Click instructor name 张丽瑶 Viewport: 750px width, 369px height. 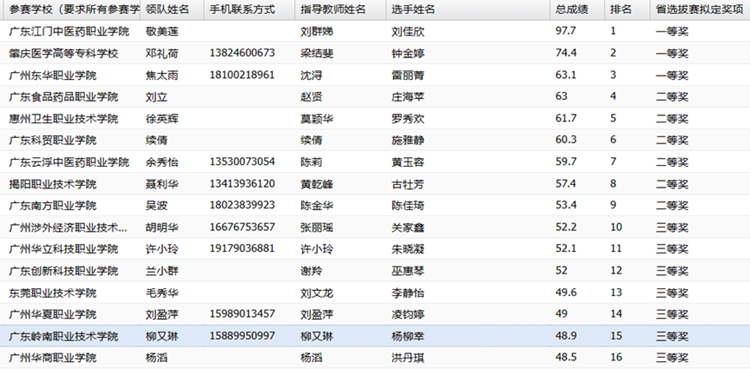coord(317,227)
